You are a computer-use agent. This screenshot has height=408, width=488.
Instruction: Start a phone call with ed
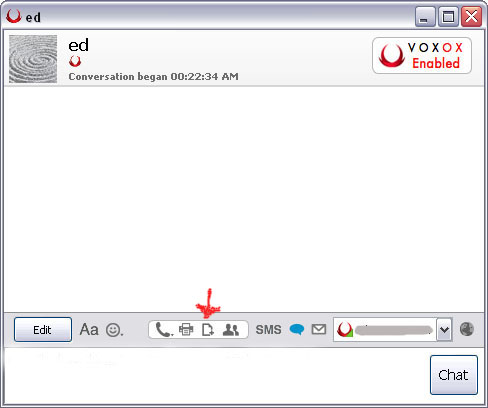pyautogui.click(x=163, y=330)
